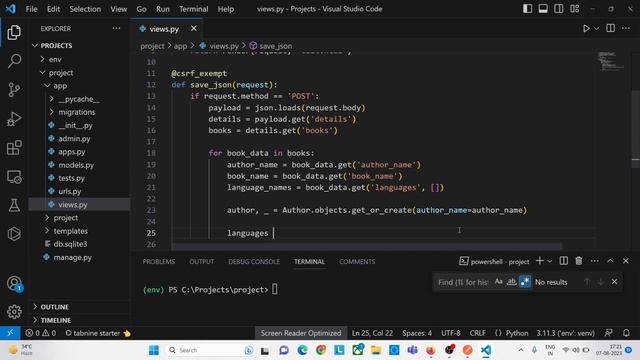Show errors and warnings count in status bar
640x360 pixels.
pyautogui.click(x=41, y=333)
